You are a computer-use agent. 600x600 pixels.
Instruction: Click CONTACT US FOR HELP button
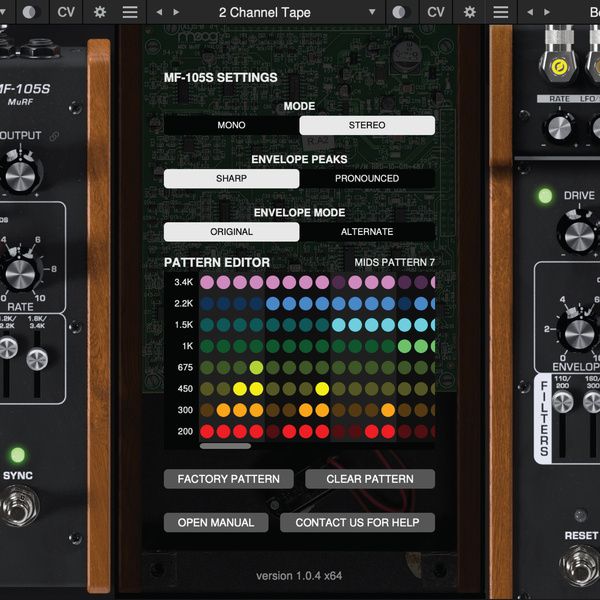357,523
